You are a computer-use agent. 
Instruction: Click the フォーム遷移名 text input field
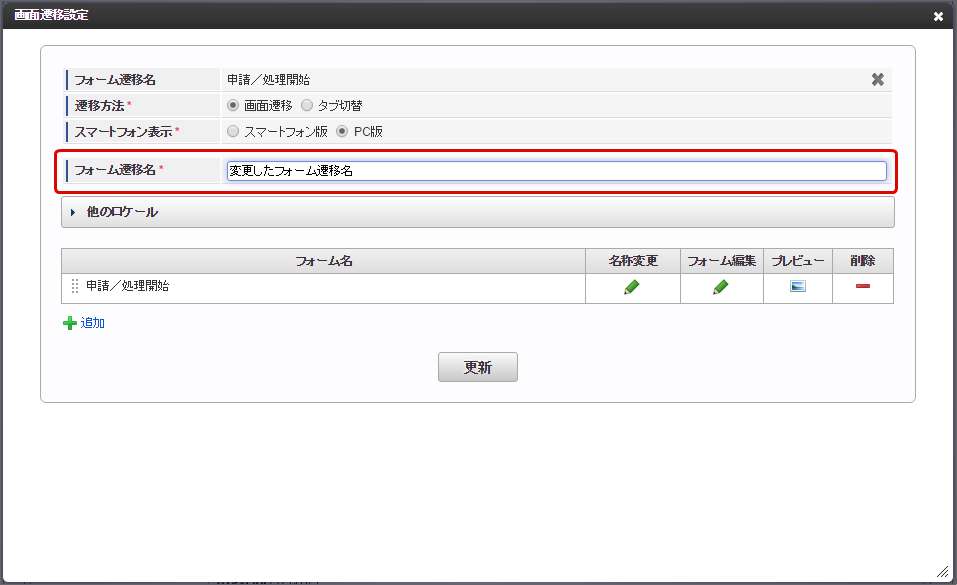coord(557,171)
